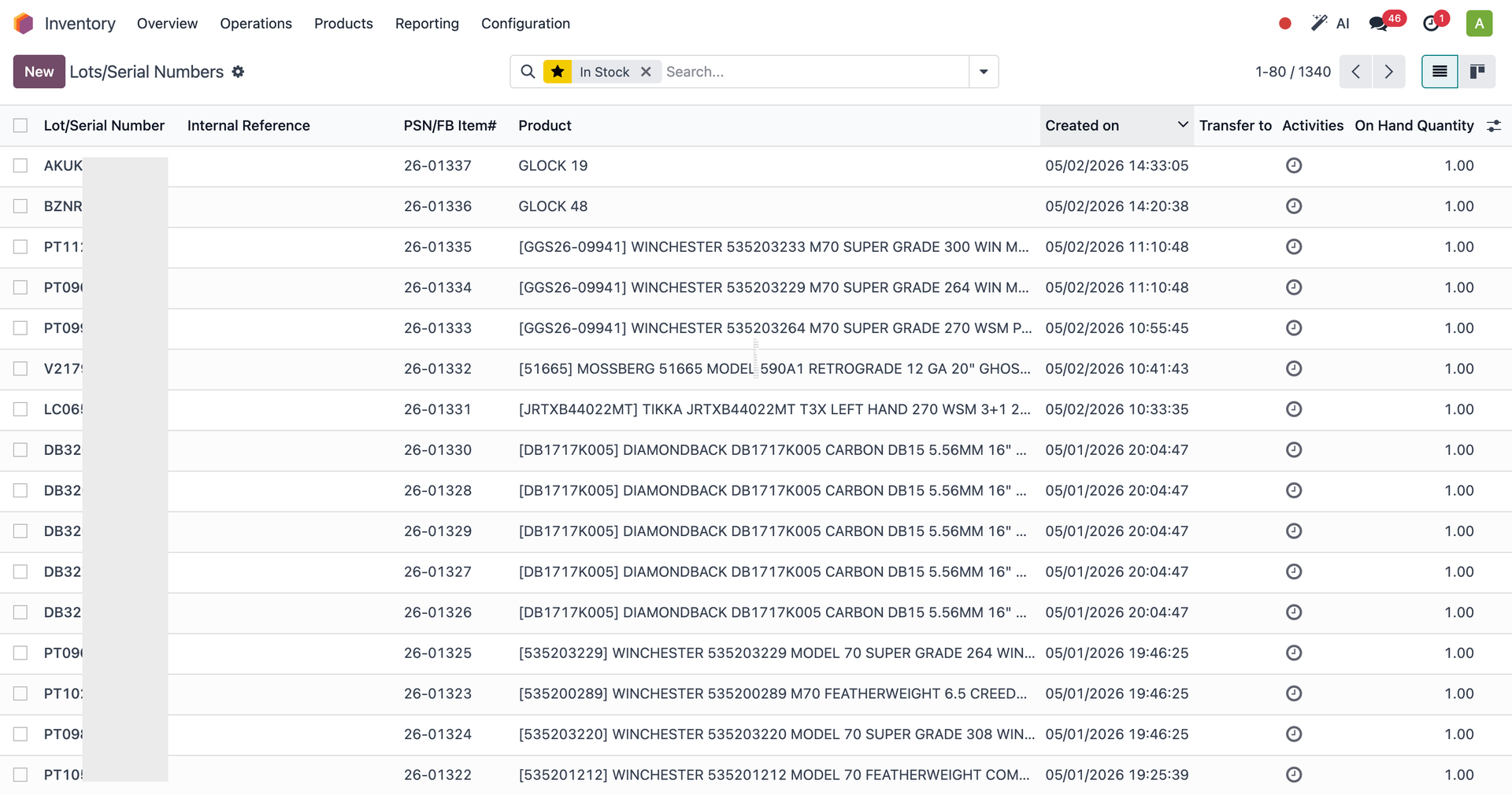The image size is (1512, 795).
Task: Open the Overview menu
Action: pyautogui.click(x=167, y=24)
